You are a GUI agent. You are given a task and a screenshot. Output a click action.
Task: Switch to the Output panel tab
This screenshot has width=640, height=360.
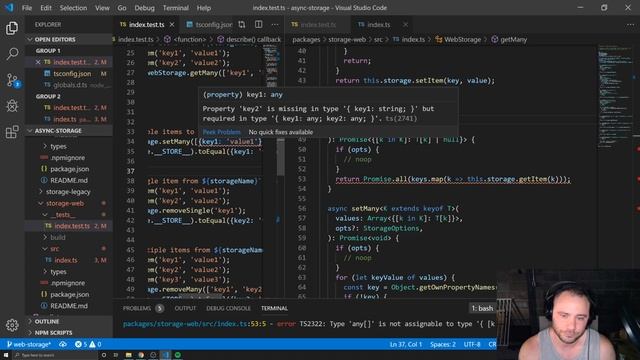pyautogui.click(x=185, y=308)
